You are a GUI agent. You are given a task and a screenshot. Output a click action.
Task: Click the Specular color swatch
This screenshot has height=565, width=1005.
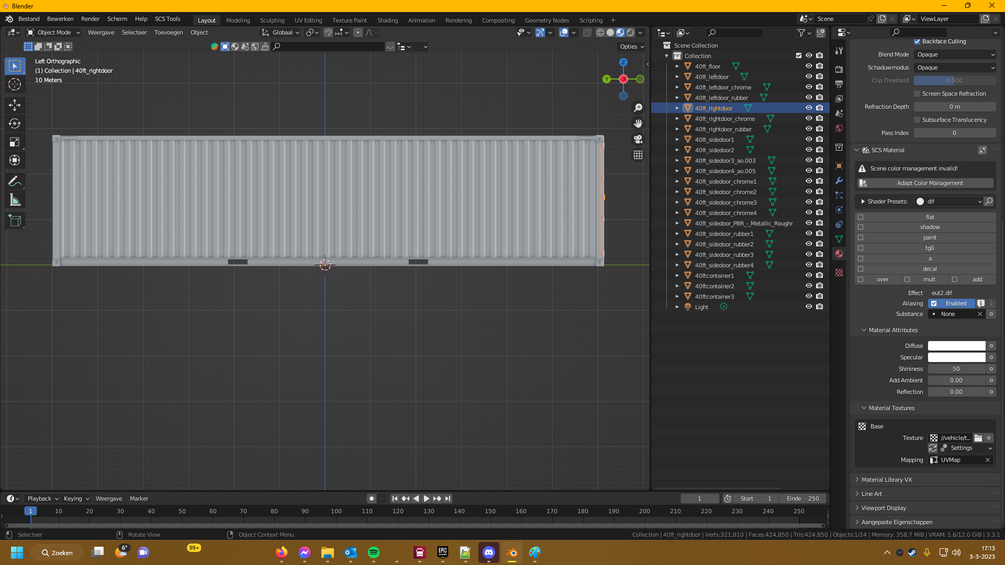(956, 357)
